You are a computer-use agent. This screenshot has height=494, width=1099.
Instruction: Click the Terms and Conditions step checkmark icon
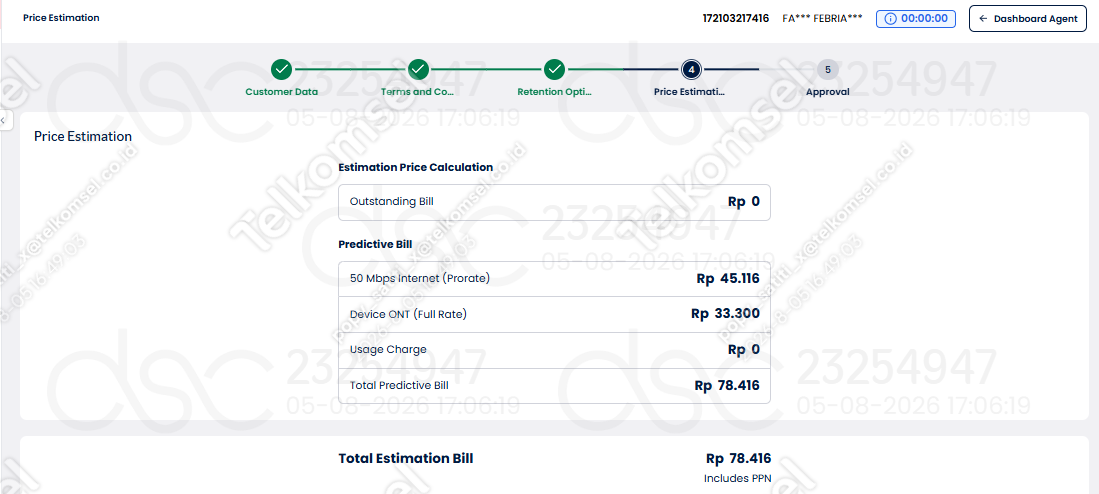point(418,69)
